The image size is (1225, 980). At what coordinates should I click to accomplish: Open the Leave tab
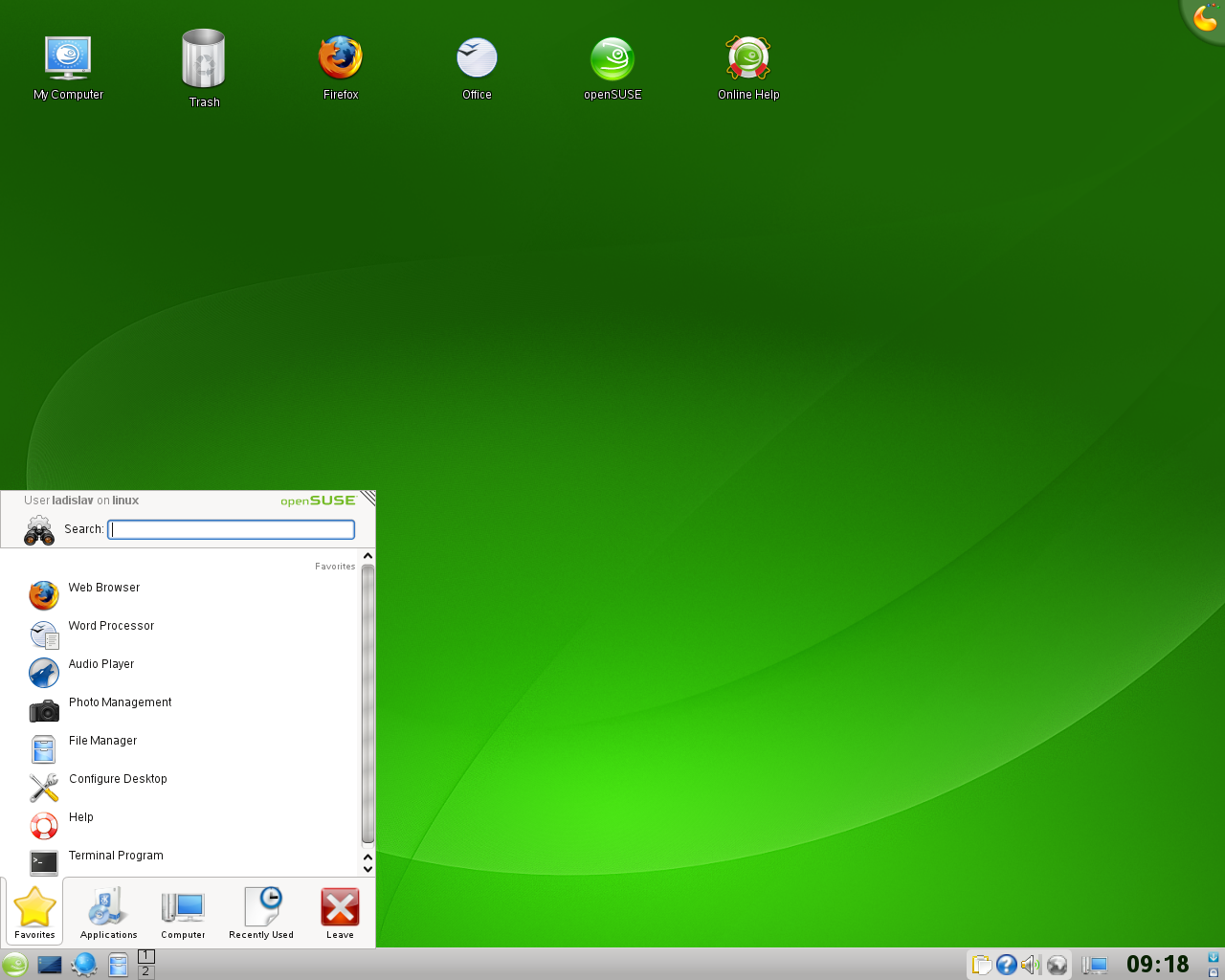[340, 913]
